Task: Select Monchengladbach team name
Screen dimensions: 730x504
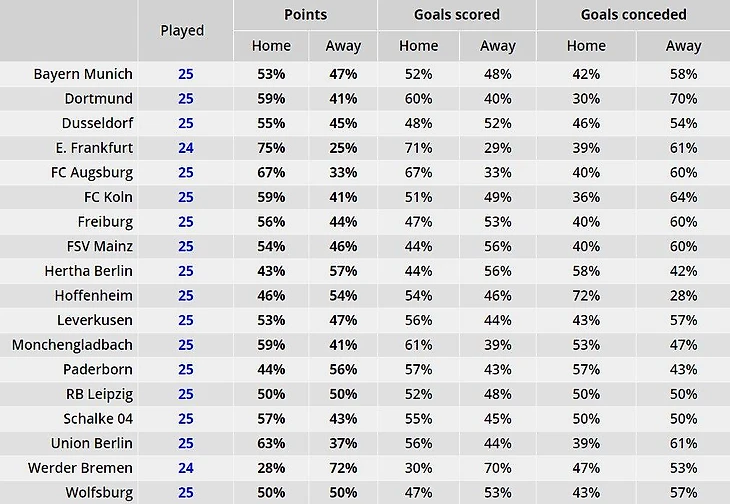Action: click(72, 345)
